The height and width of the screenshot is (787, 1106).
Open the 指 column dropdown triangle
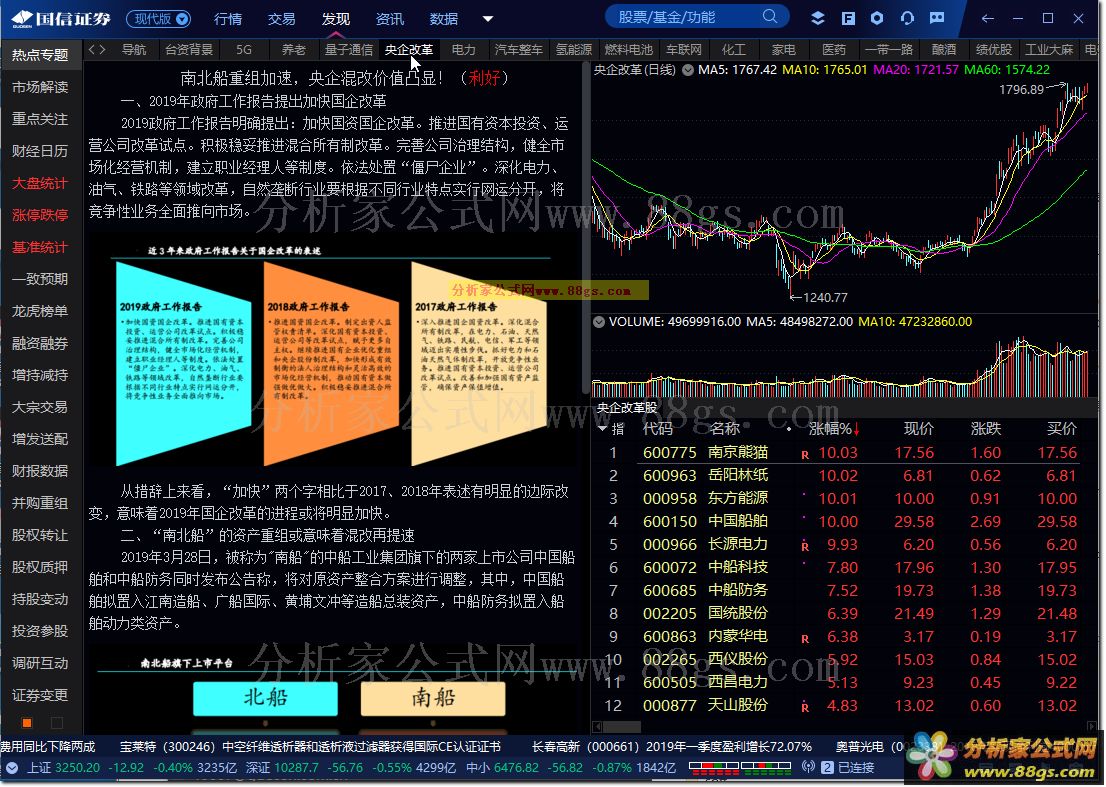tap(602, 428)
